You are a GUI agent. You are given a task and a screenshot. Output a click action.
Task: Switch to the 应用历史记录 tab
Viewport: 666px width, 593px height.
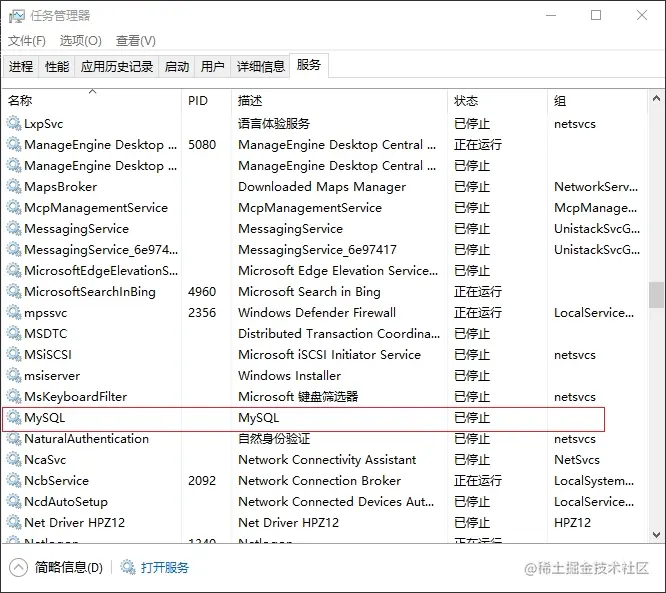(117, 66)
